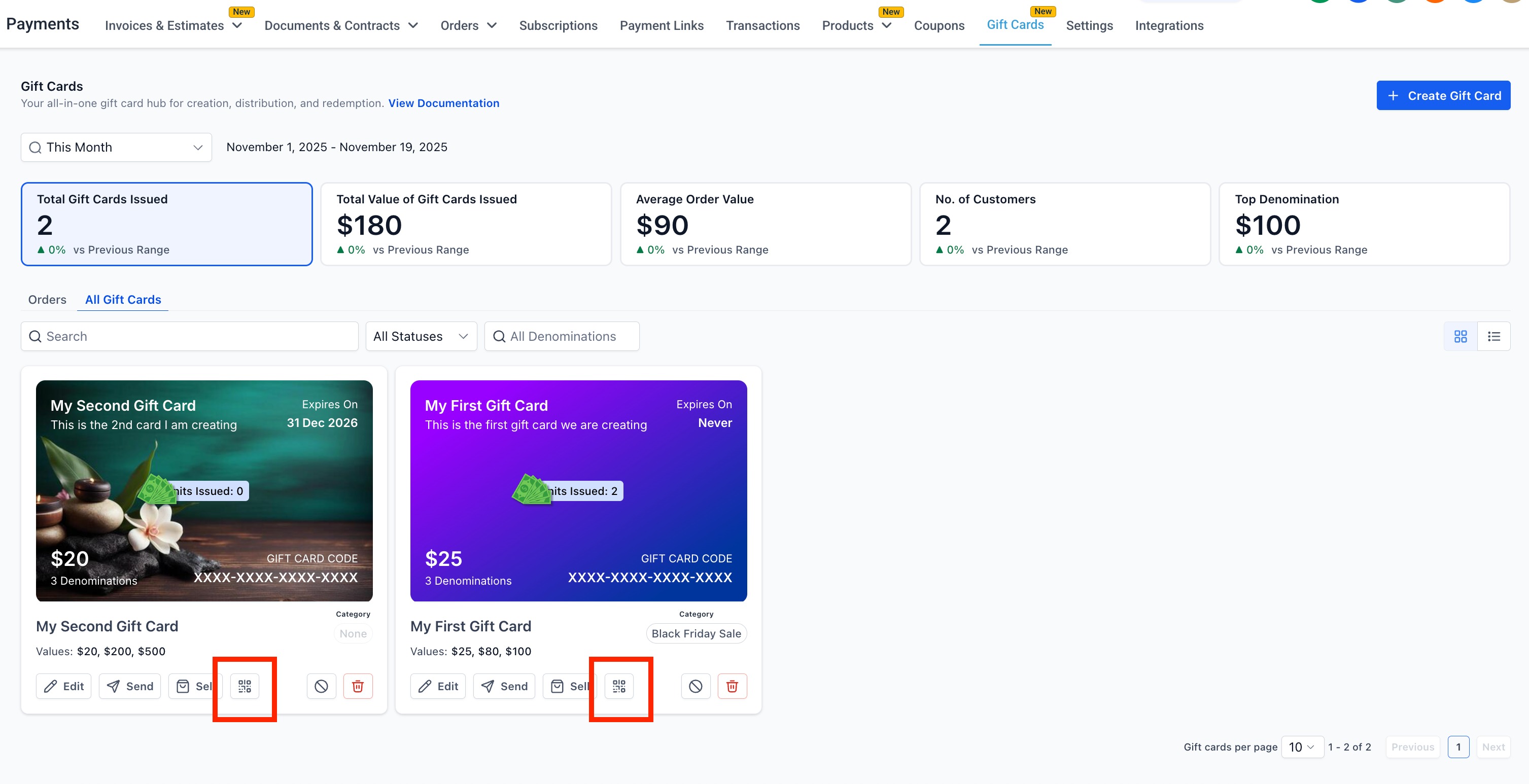Open the View Documentation link
Viewport: 1529px width, 784px height.
click(443, 103)
